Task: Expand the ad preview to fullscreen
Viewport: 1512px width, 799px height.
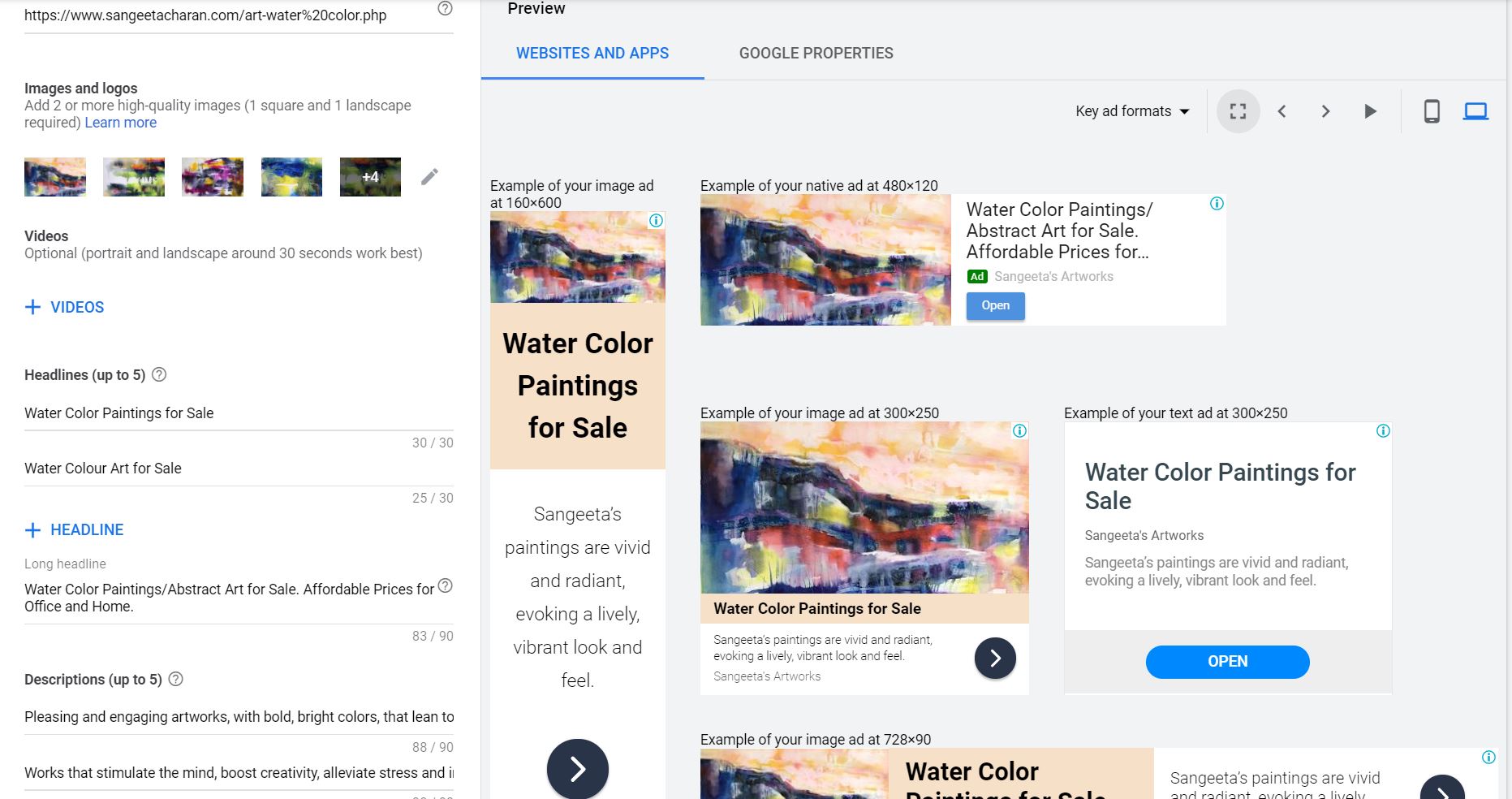Action: point(1237,110)
